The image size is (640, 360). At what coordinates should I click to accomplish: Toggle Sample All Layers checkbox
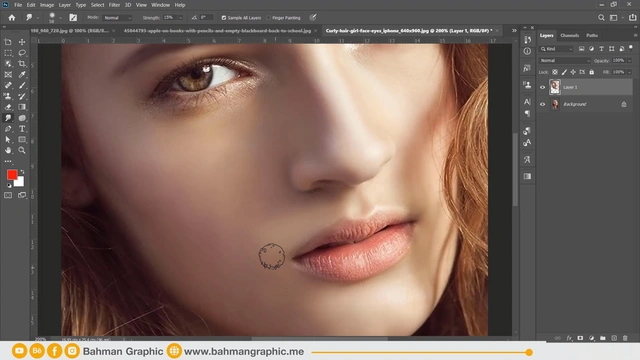(x=224, y=18)
